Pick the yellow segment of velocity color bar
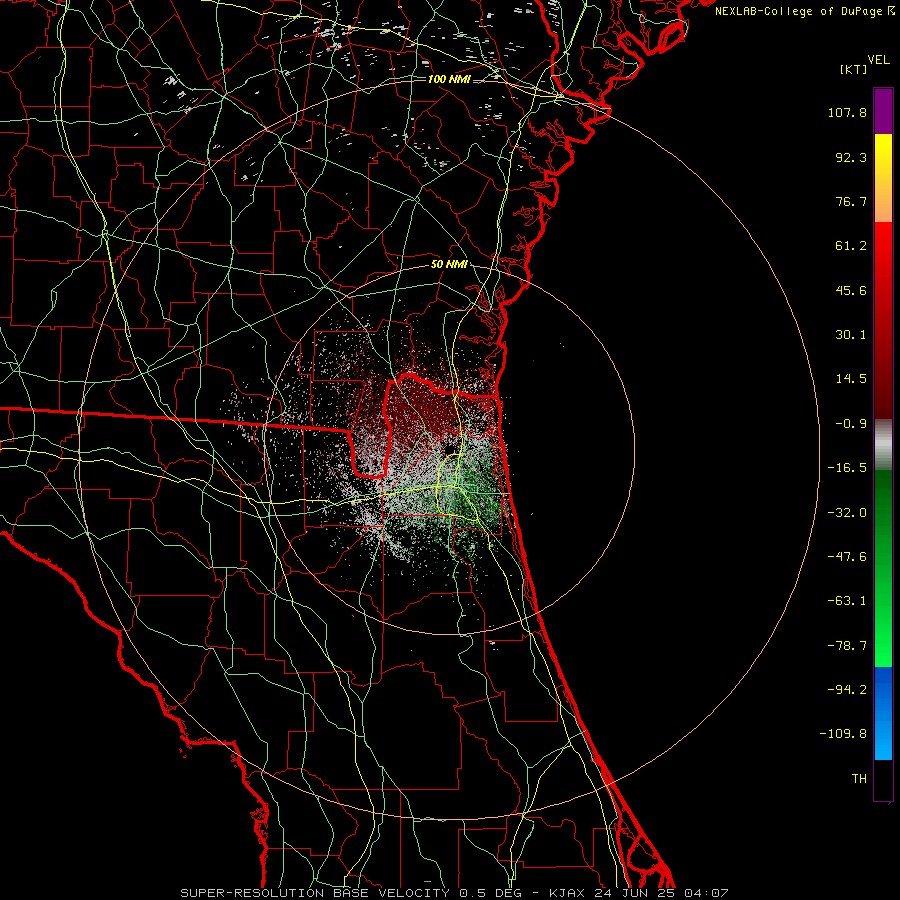Viewport: 900px width, 900px height. pos(883,178)
